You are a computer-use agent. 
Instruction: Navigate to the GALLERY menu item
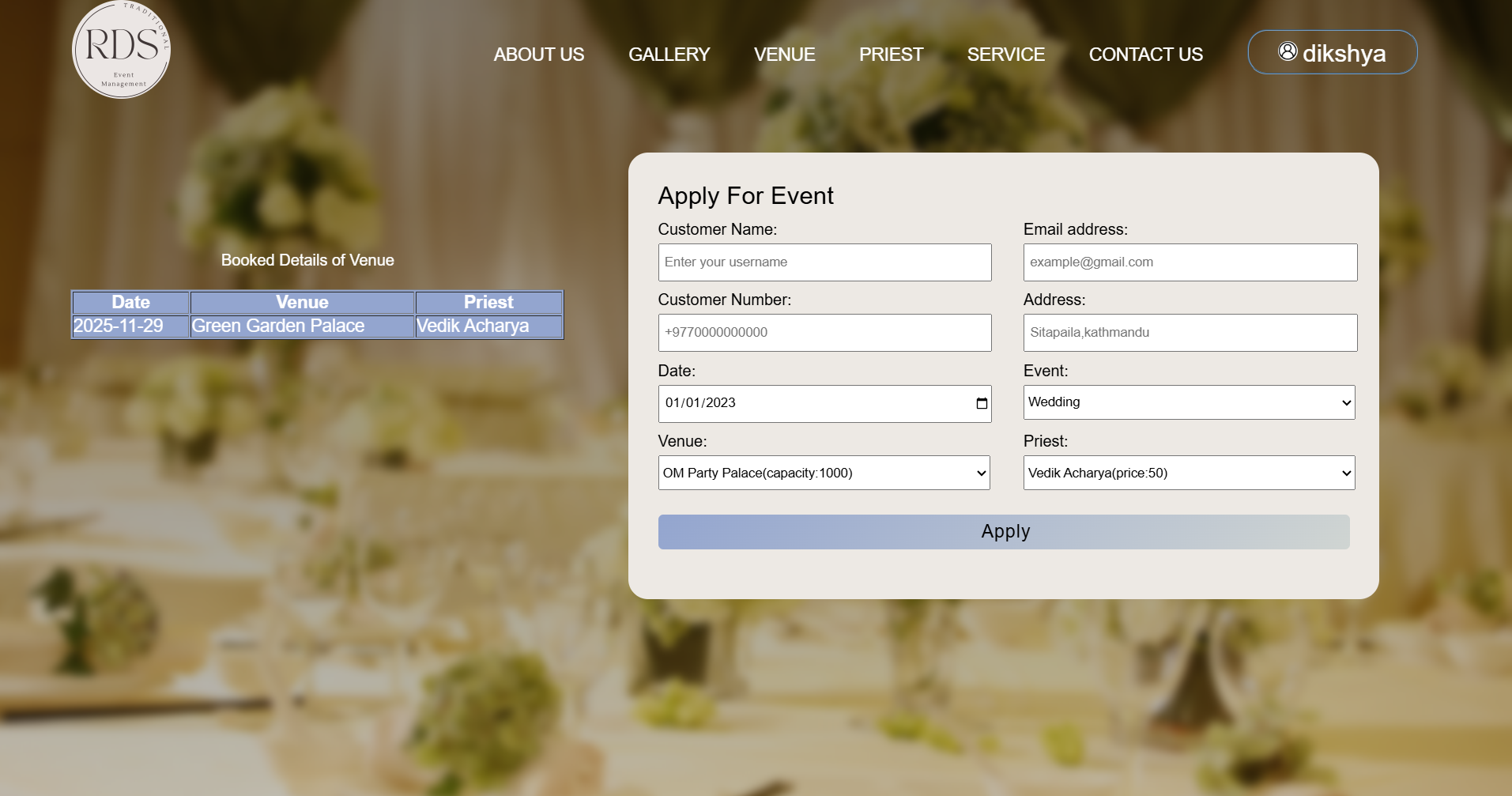[x=668, y=55]
